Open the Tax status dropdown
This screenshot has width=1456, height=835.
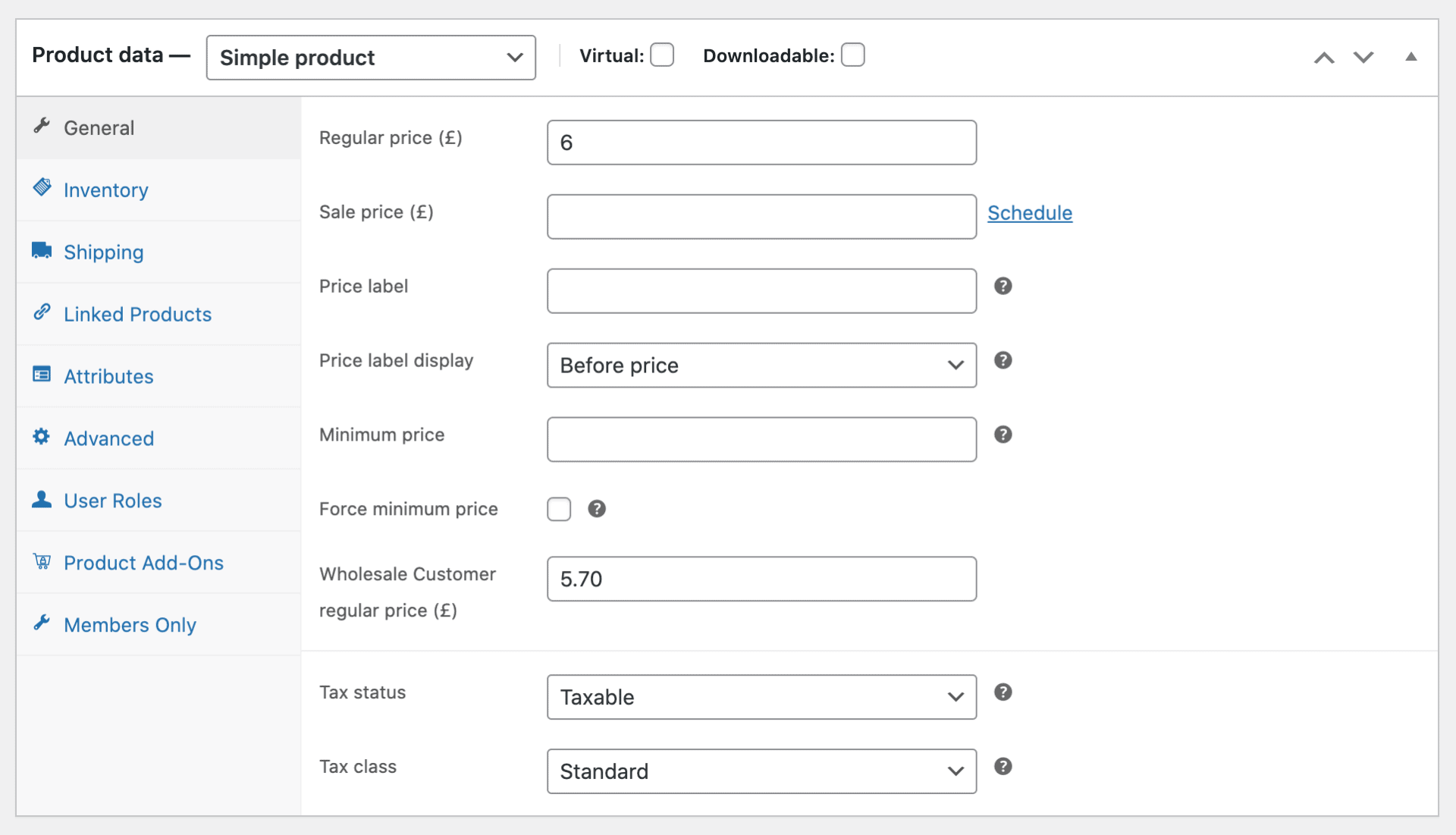pos(761,697)
